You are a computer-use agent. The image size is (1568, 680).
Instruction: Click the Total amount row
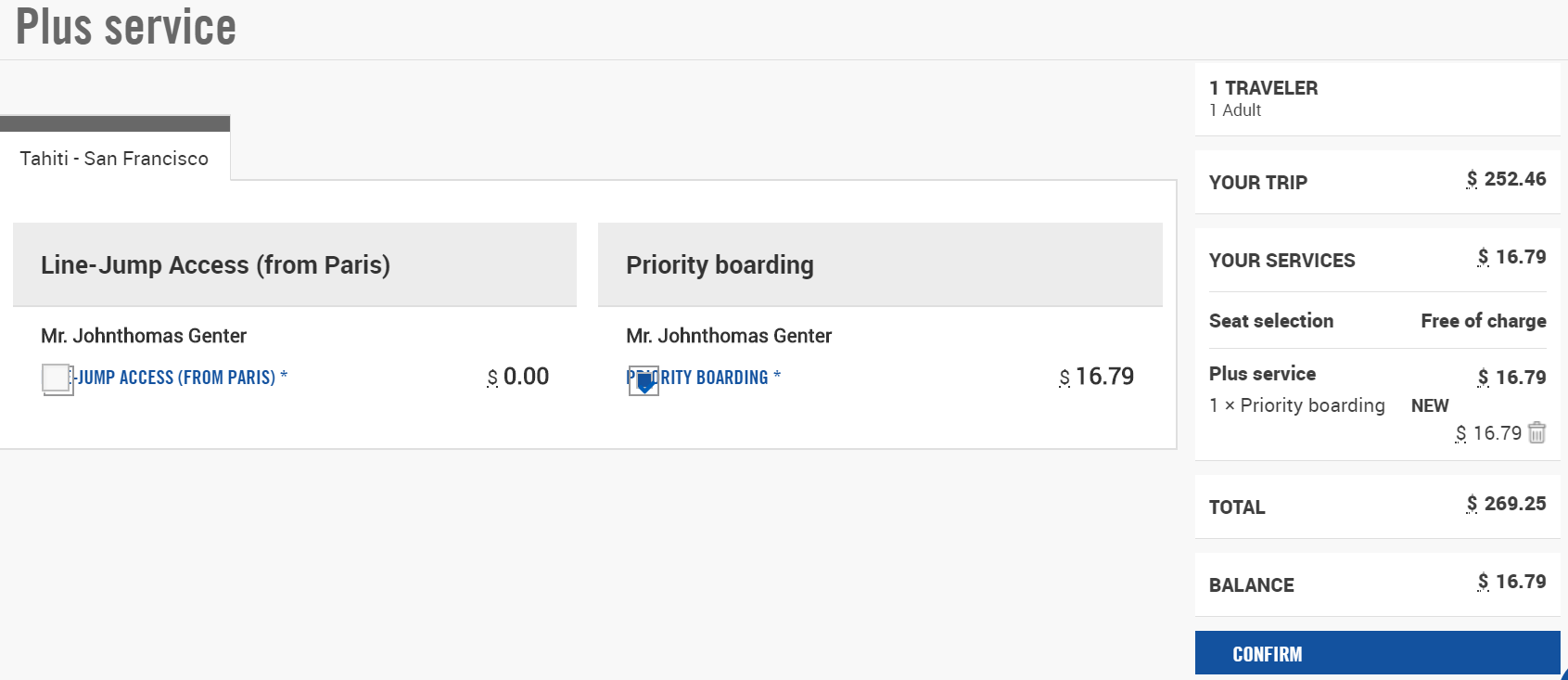pos(1377,507)
